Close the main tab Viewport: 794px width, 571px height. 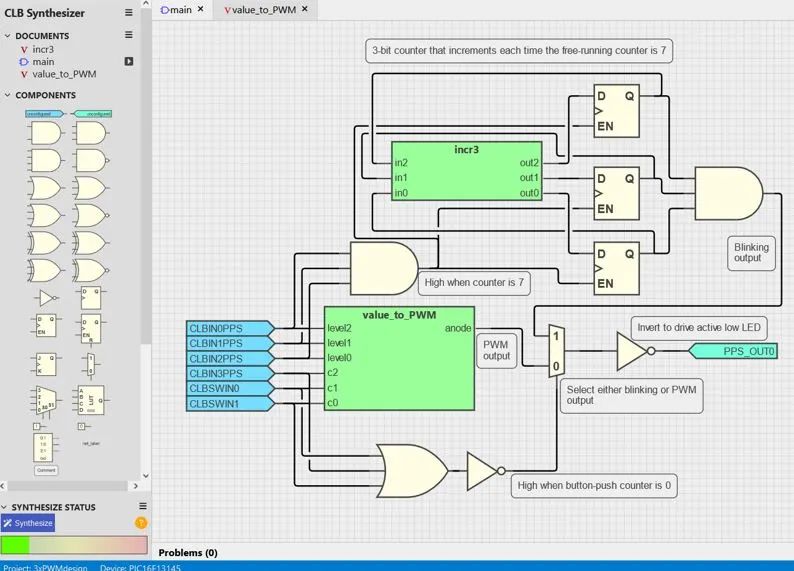coord(200,9)
